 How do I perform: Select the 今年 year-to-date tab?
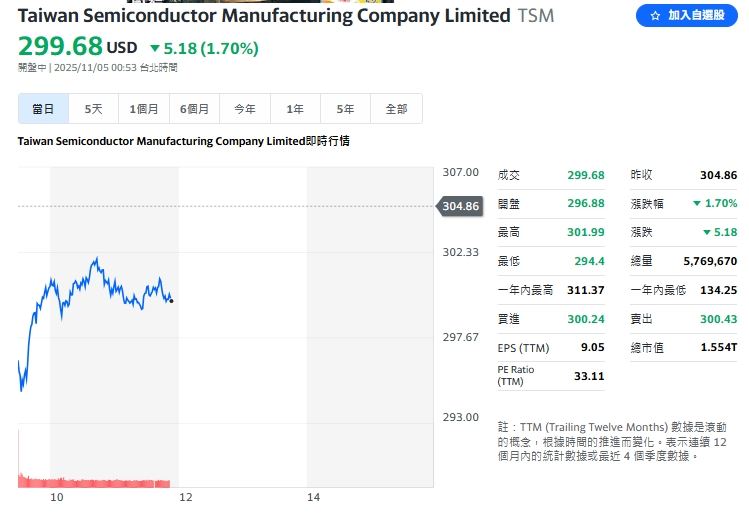[245, 109]
